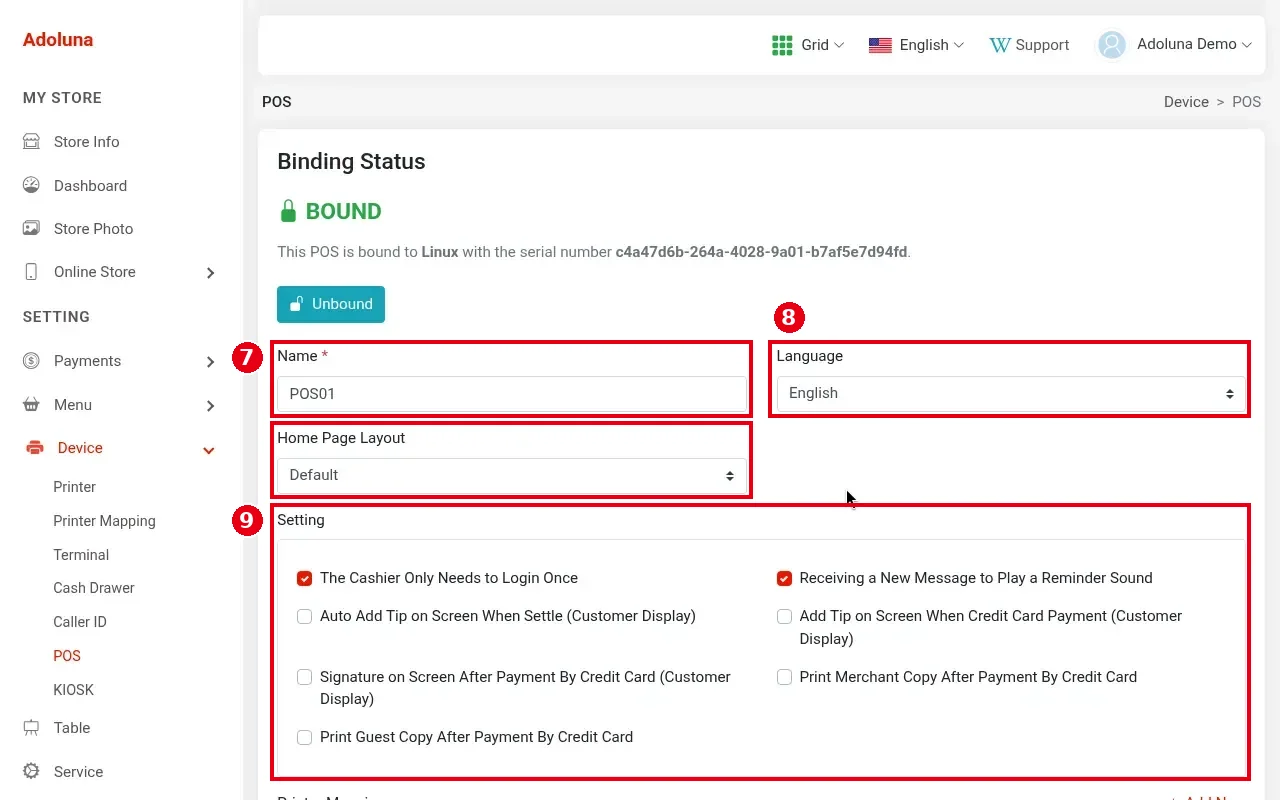The image size is (1280, 800).
Task: Go to Terminal in the sidebar
Action: tap(81, 555)
